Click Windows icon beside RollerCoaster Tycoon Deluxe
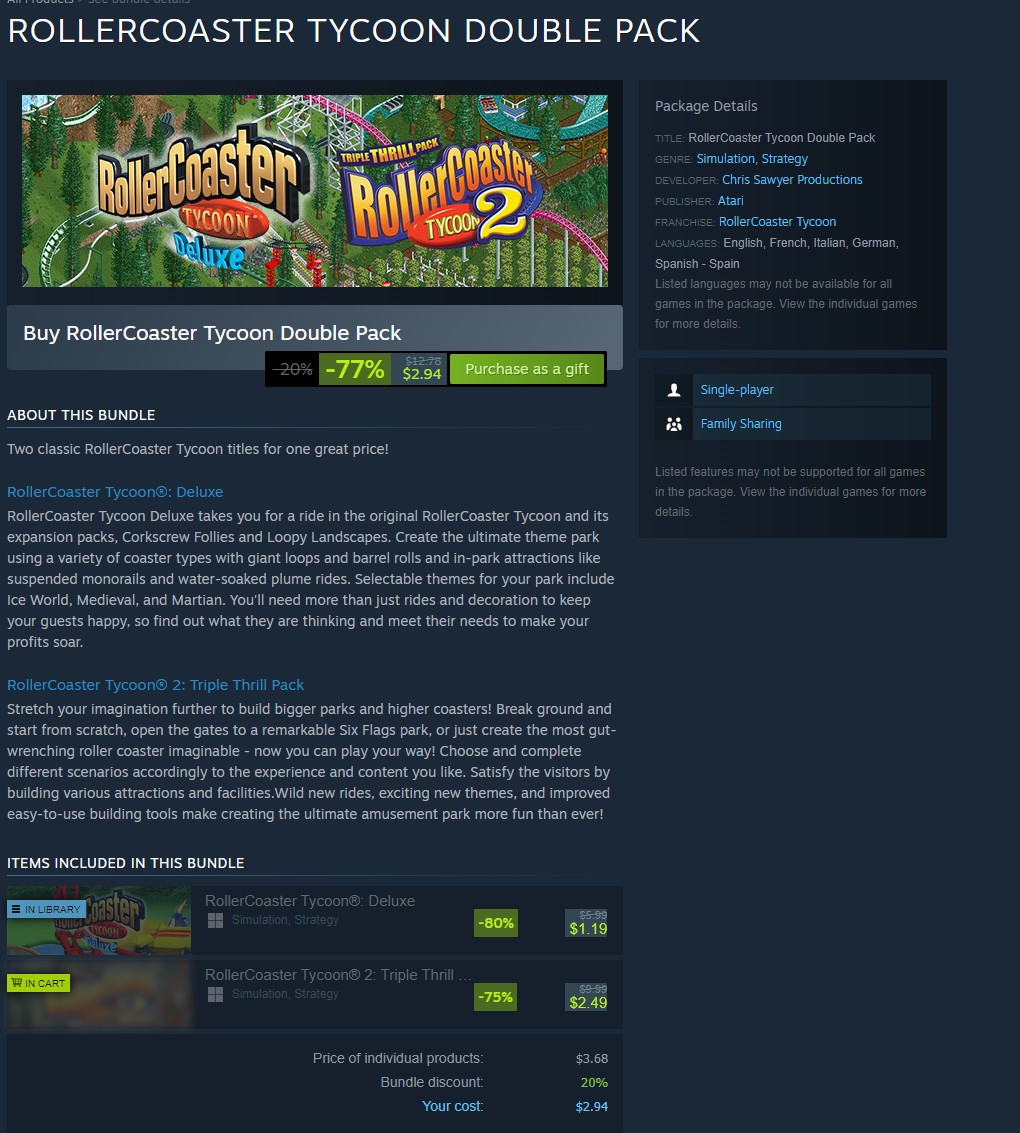Viewport: 1020px width, 1133px height. click(215, 921)
